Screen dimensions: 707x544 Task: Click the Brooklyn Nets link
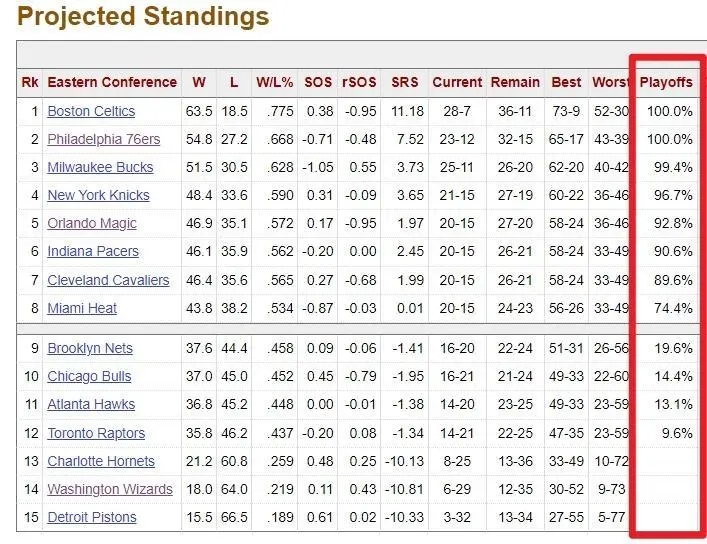[90, 348]
